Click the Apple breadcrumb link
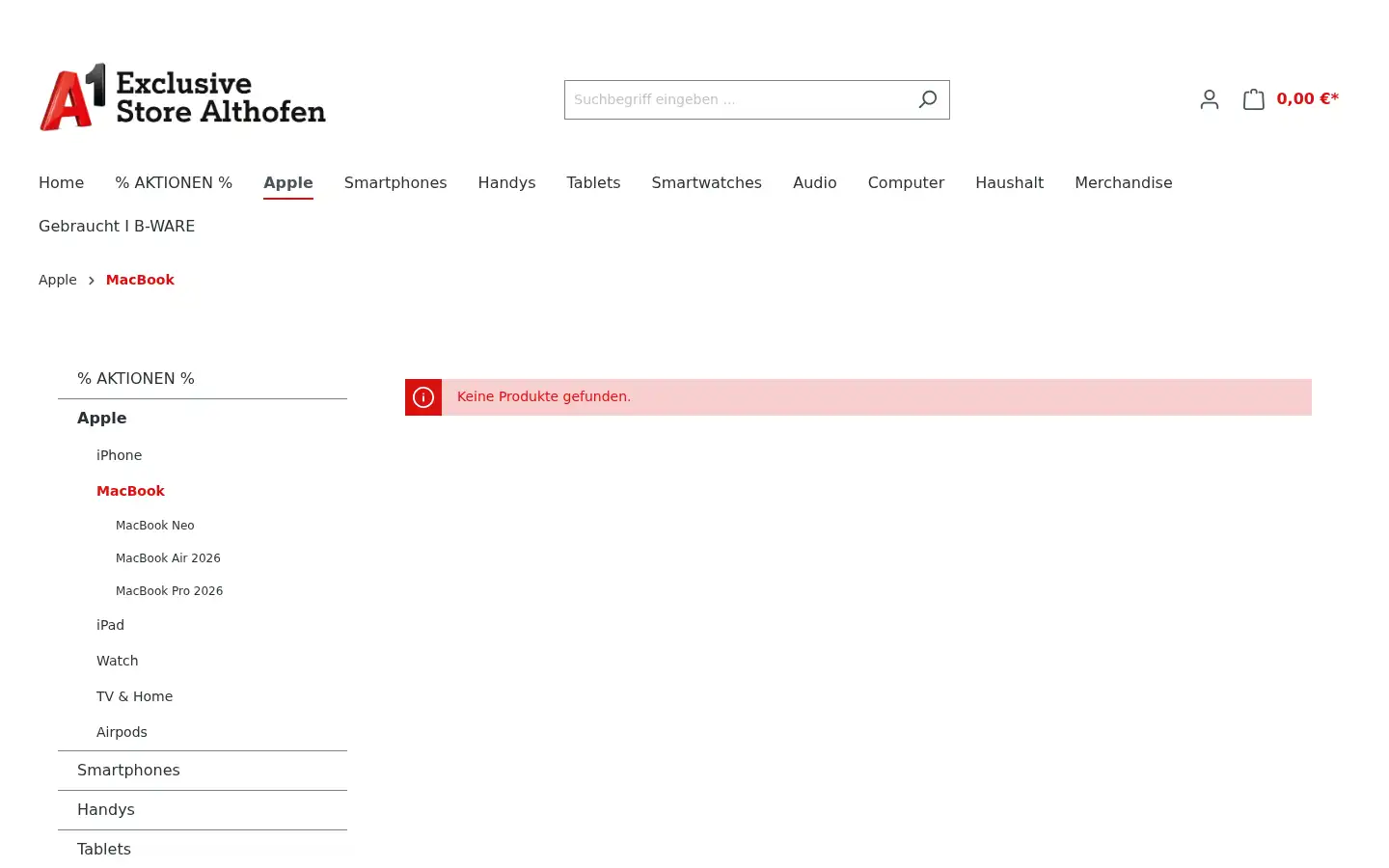The image size is (1389, 868). click(58, 280)
